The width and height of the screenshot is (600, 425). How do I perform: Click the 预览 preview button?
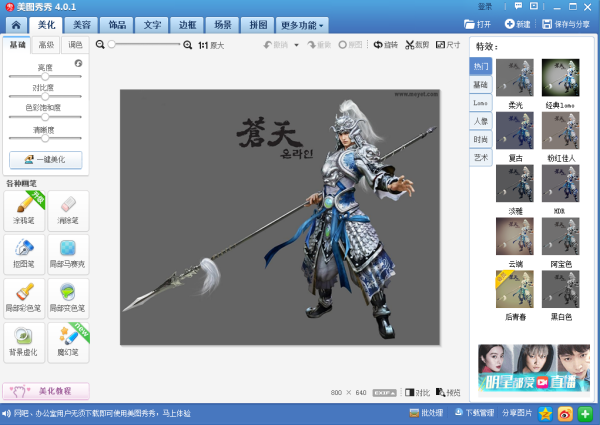448,392
